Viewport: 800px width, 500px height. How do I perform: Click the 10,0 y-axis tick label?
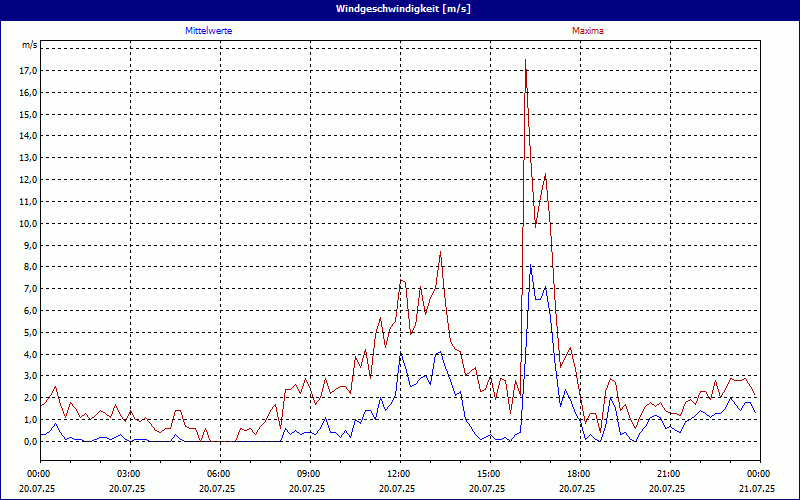(28, 223)
